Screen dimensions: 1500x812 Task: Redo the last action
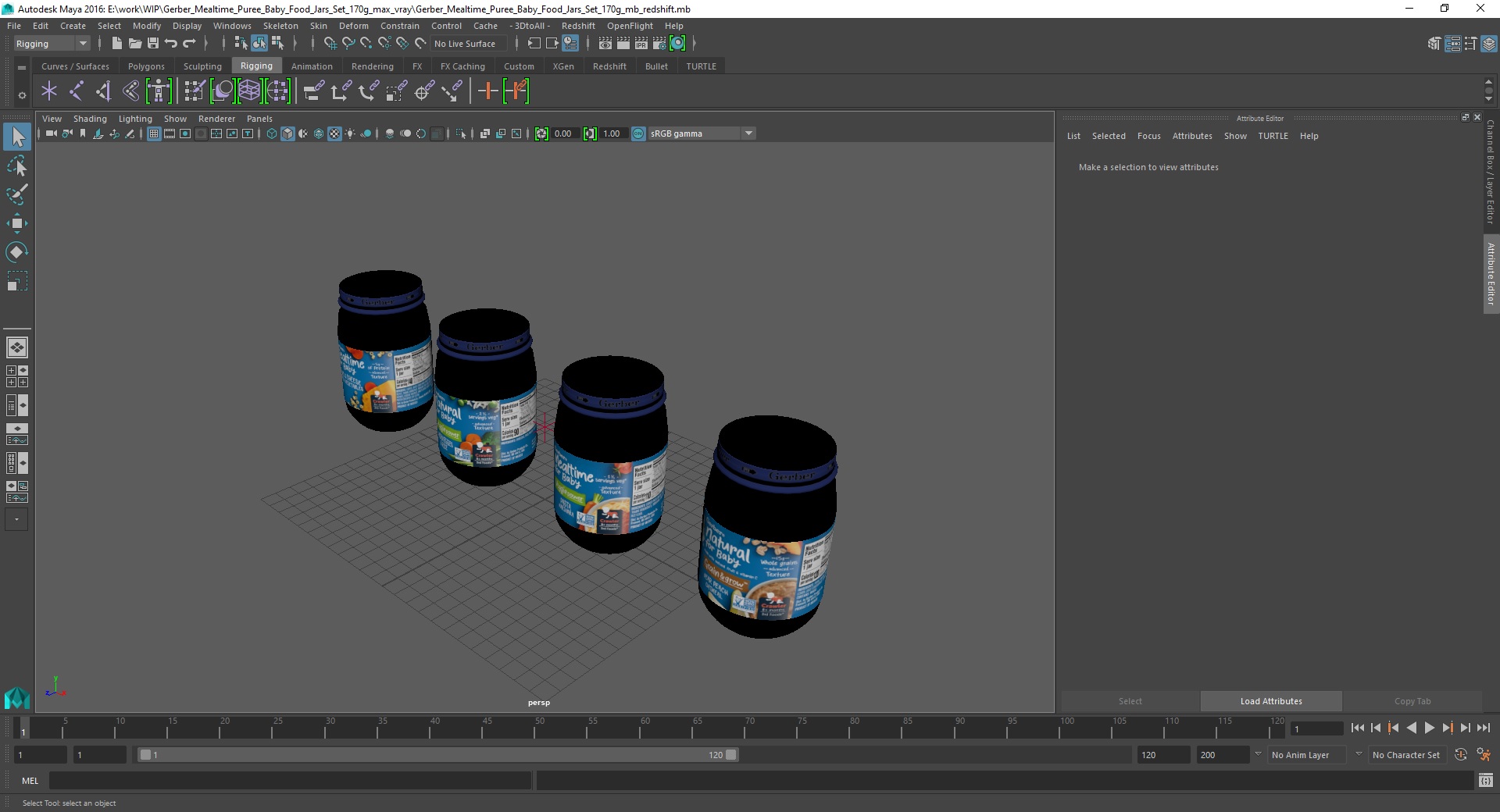tap(189, 44)
